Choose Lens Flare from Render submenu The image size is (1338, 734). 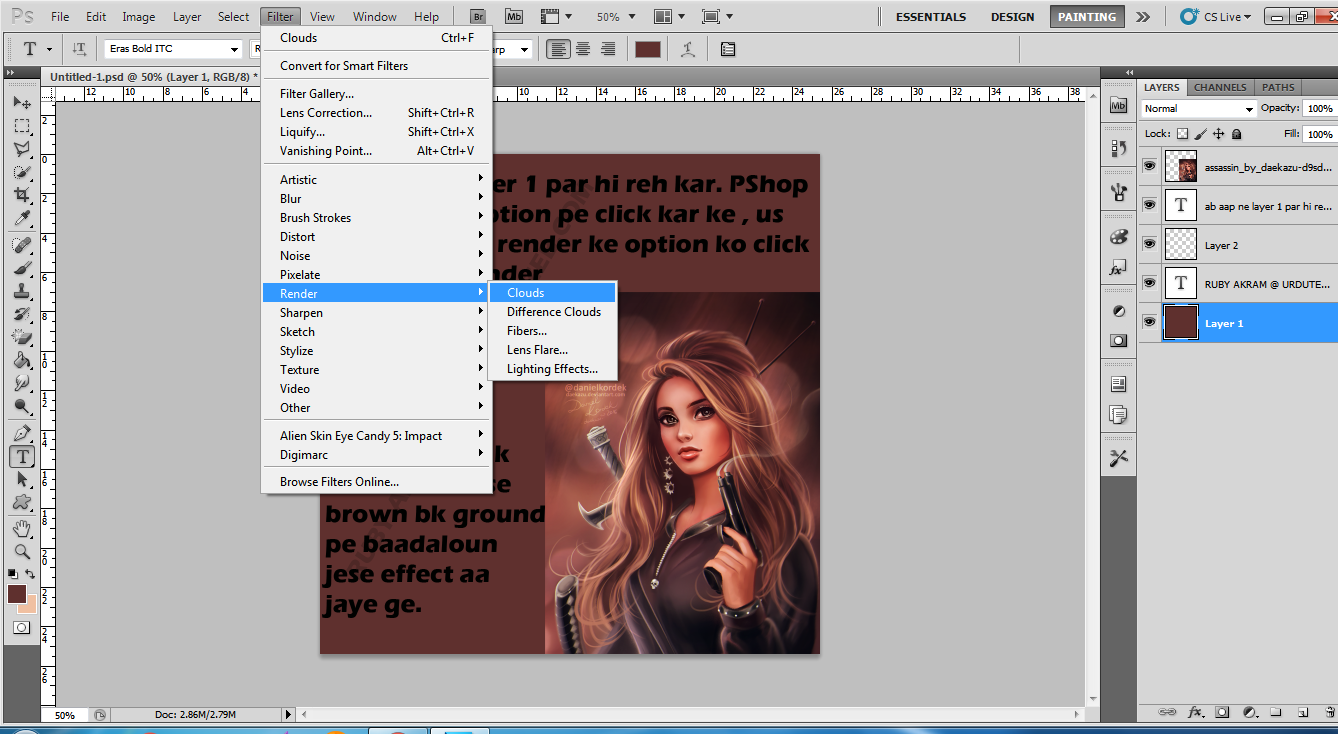coord(552,349)
